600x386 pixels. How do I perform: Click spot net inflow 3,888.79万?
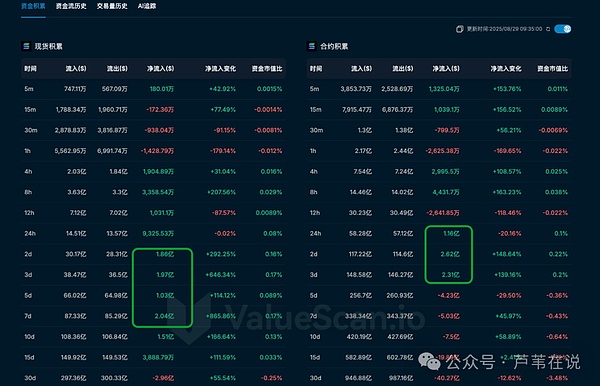pos(158,357)
